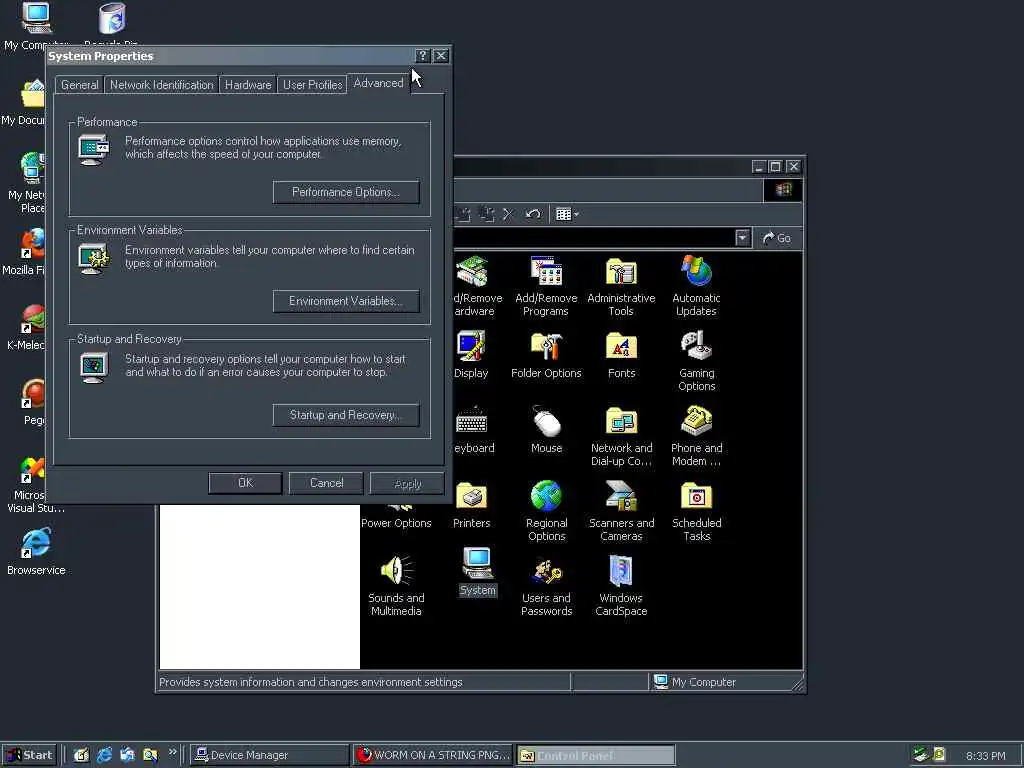The image size is (1024, 768).
Task: Switch to the User Profiles tab
Action: tap(312, 85)
